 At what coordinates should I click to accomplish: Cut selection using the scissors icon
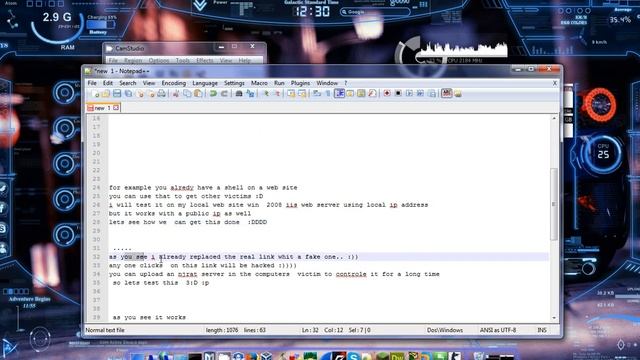pyautogui.click(x=176, y=94)
